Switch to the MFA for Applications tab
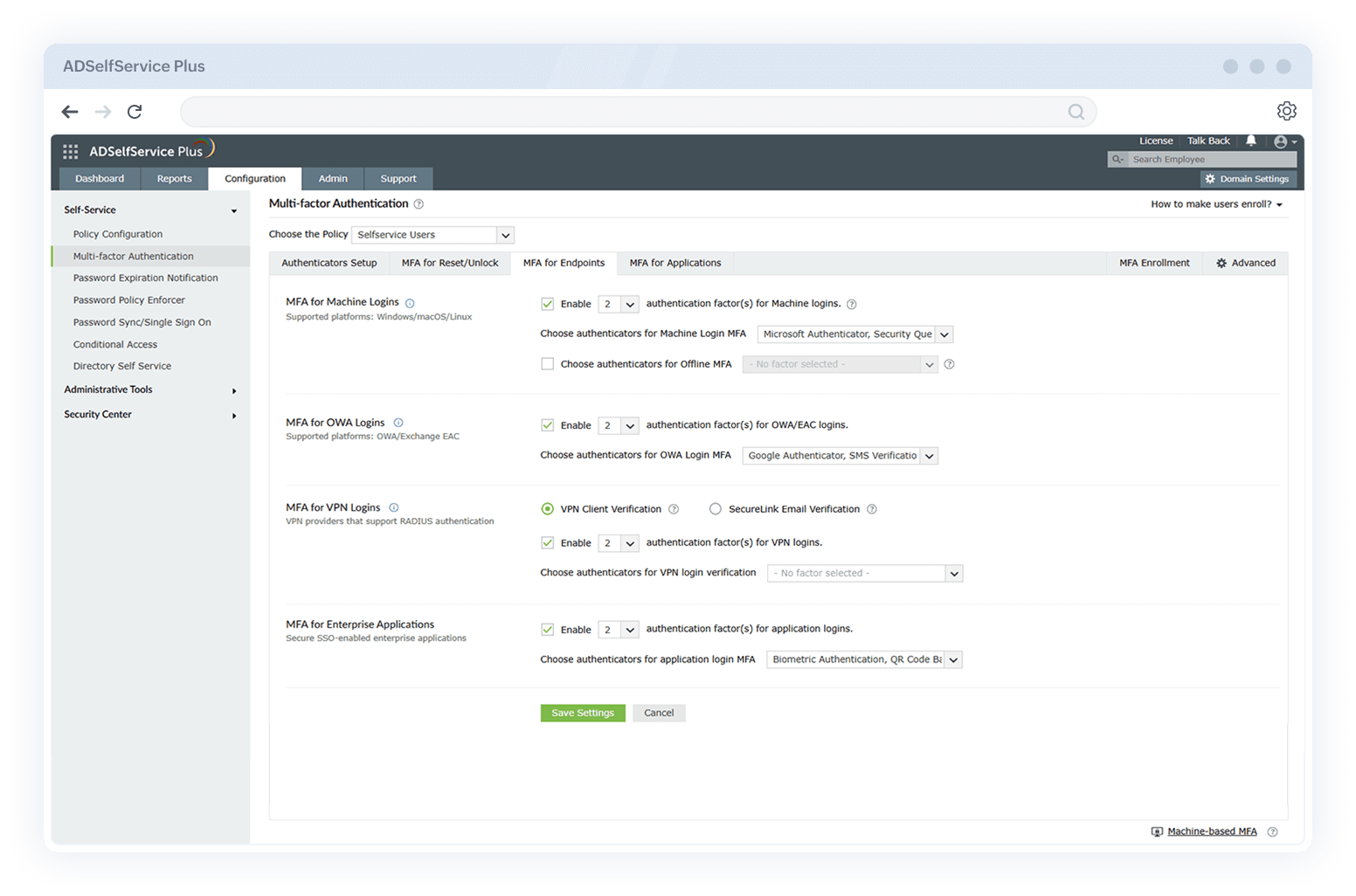 click(675, 262)
